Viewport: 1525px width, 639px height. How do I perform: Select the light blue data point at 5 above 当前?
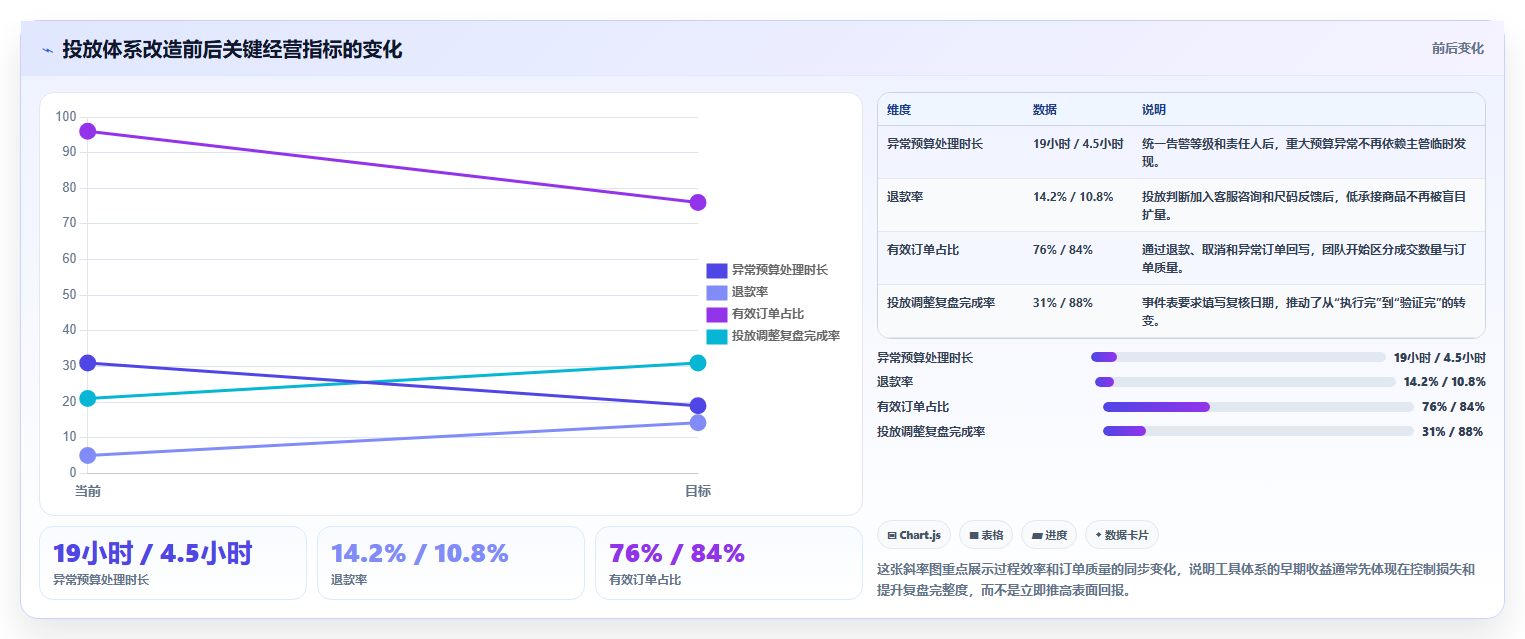(x=88, y=455)
